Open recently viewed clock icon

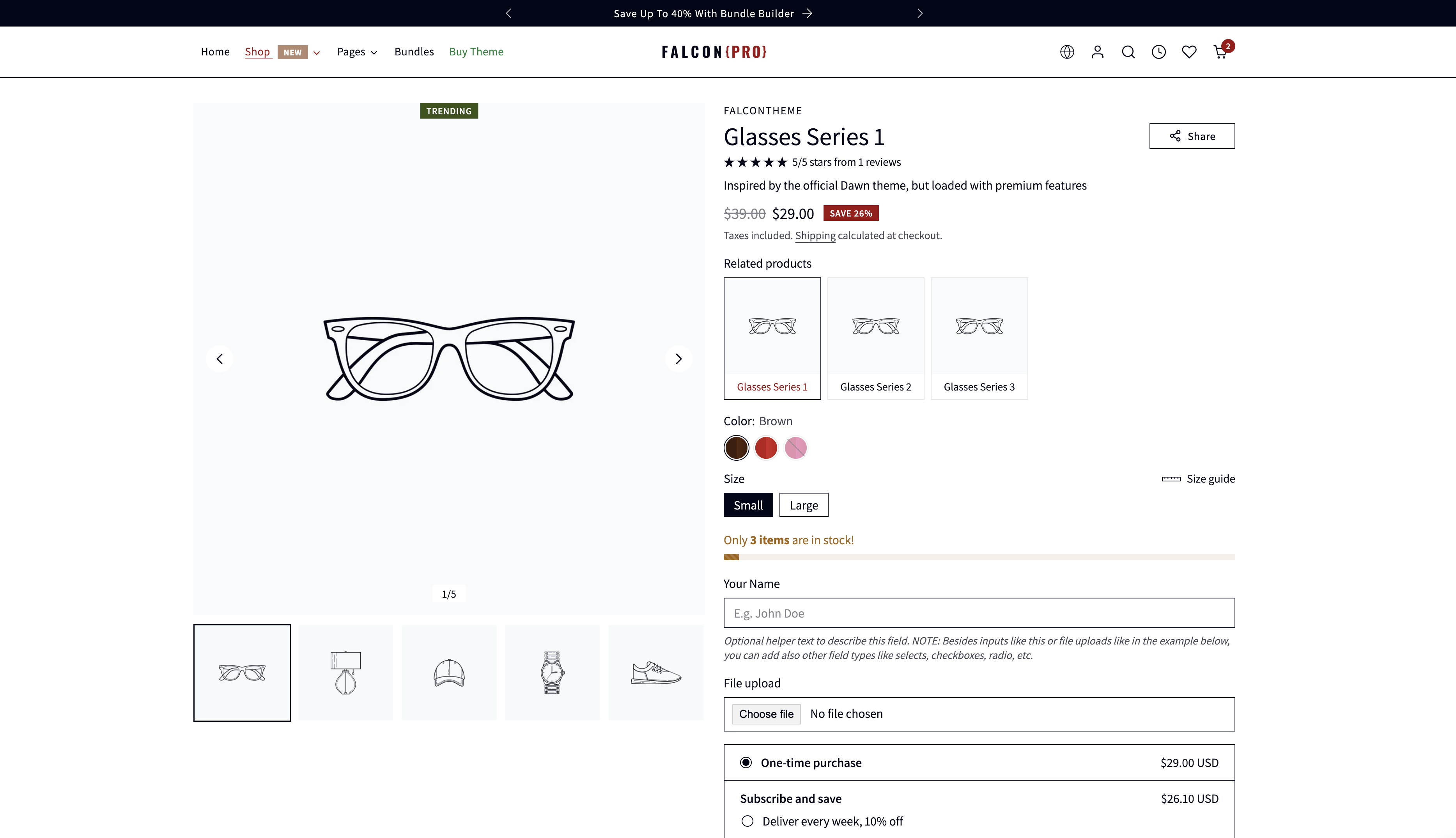[x=1158, y=52]
